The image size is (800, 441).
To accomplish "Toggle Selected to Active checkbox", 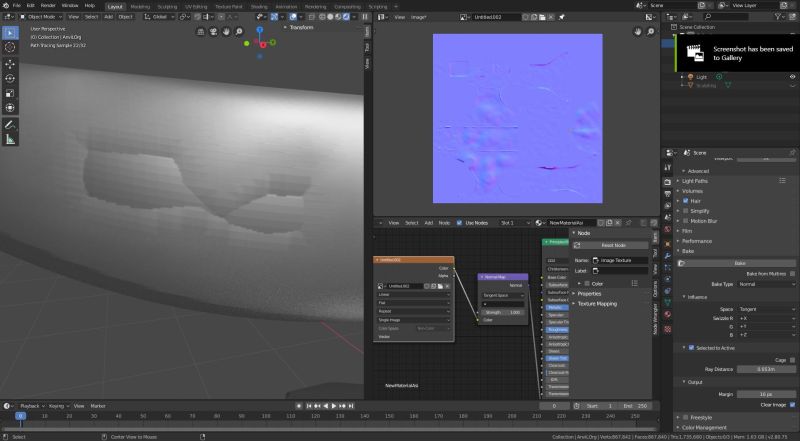I will tap(691, 348).
